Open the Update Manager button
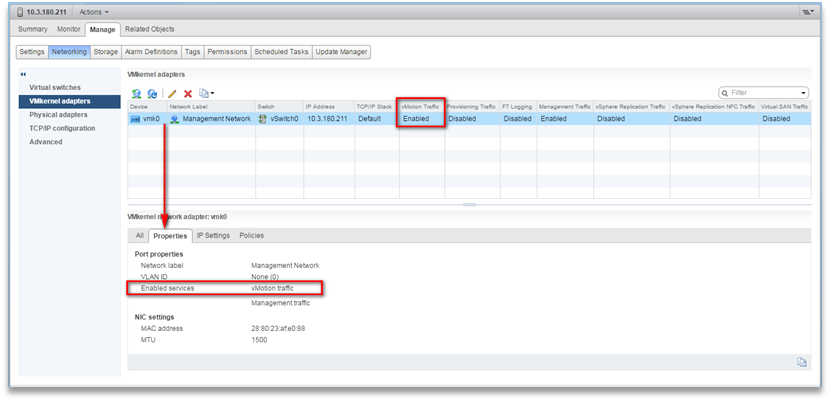The height and width of the screenshot is (401, 831). (x=341, y=51)
